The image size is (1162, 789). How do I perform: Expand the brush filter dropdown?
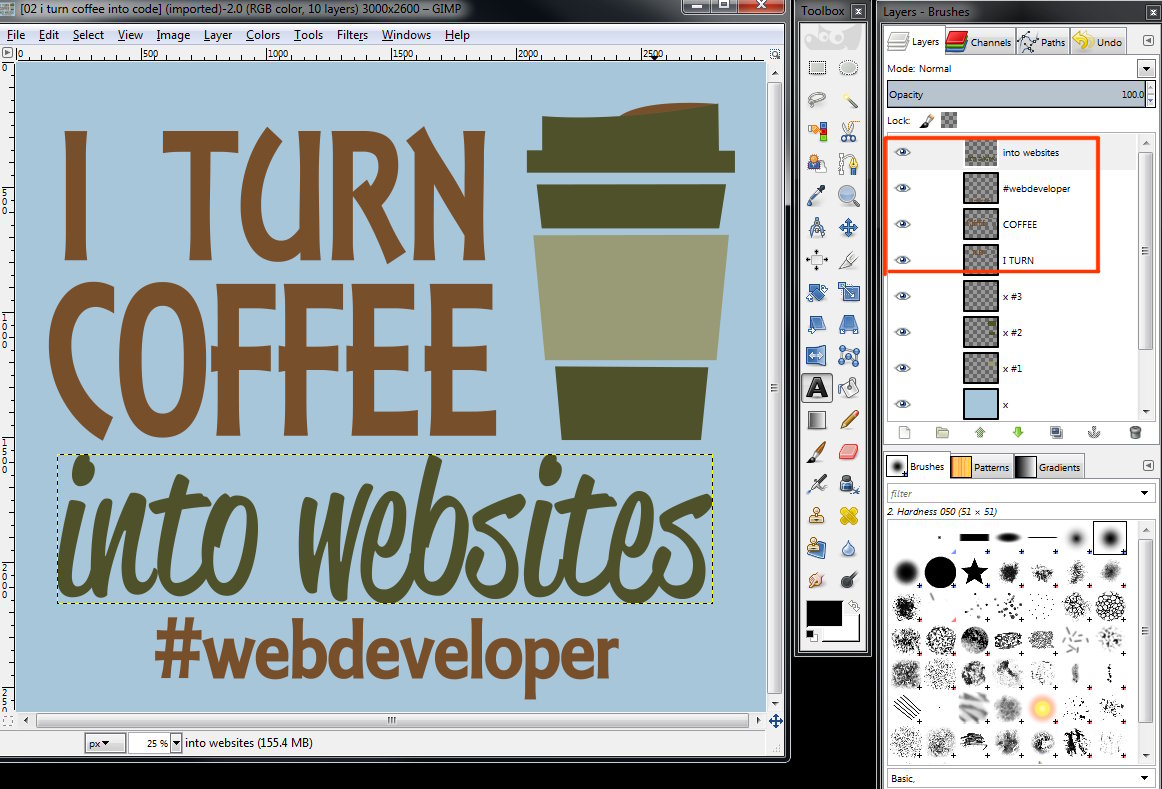pos(1145,493)
